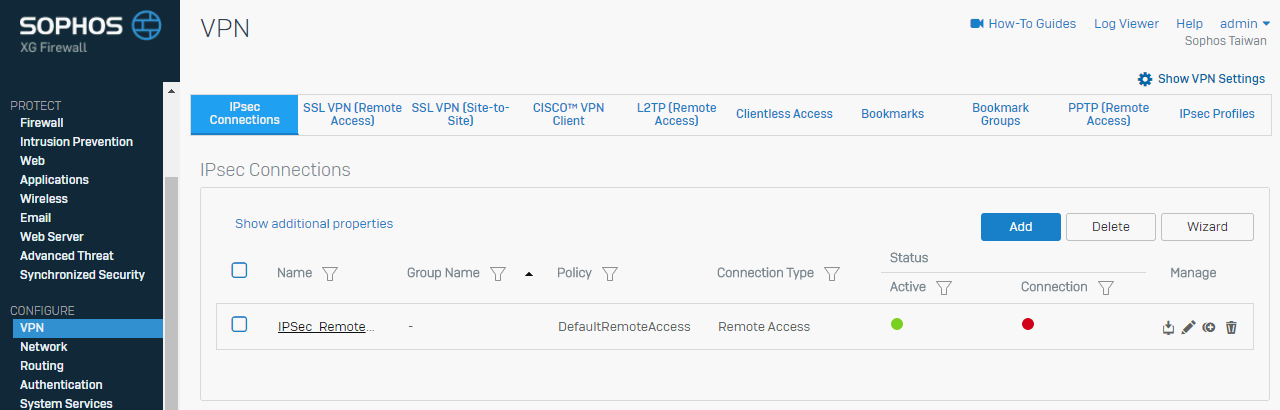Open Show VPN Settings gear
This screenshot has width=1280, height=410.
pyautogui.click(x=1145, y=79)
